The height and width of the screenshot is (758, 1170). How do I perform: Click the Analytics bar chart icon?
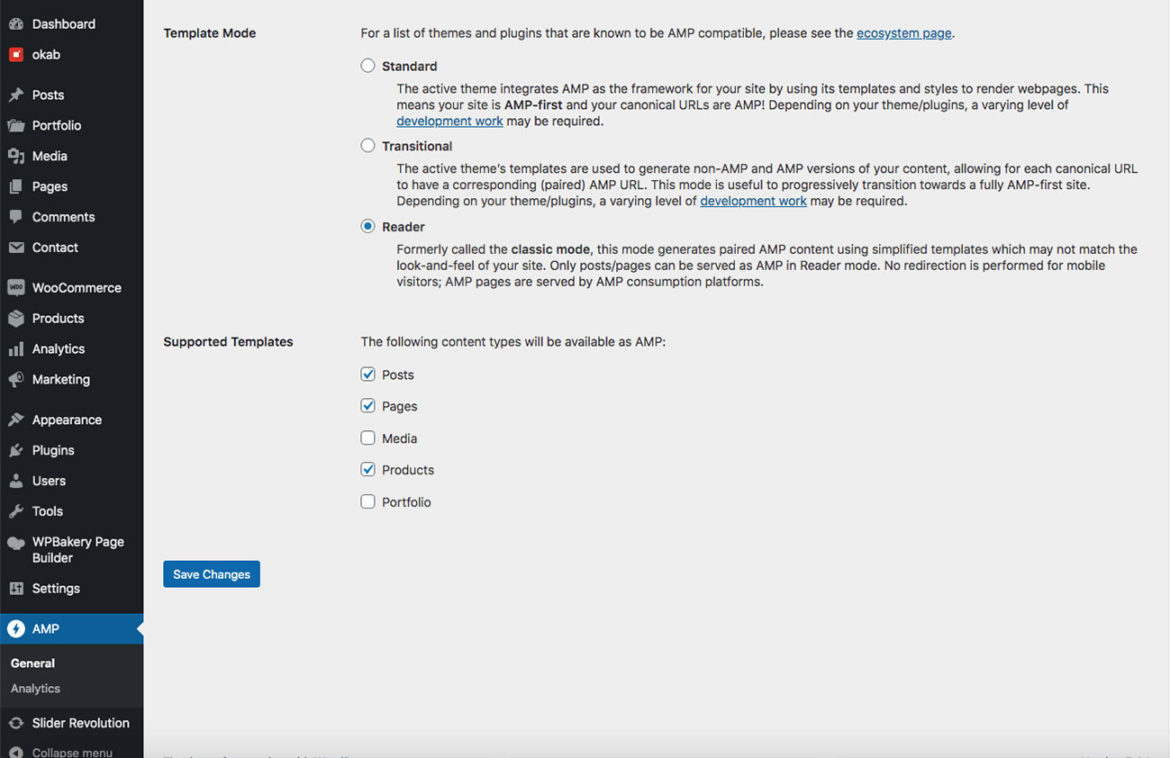16,349
